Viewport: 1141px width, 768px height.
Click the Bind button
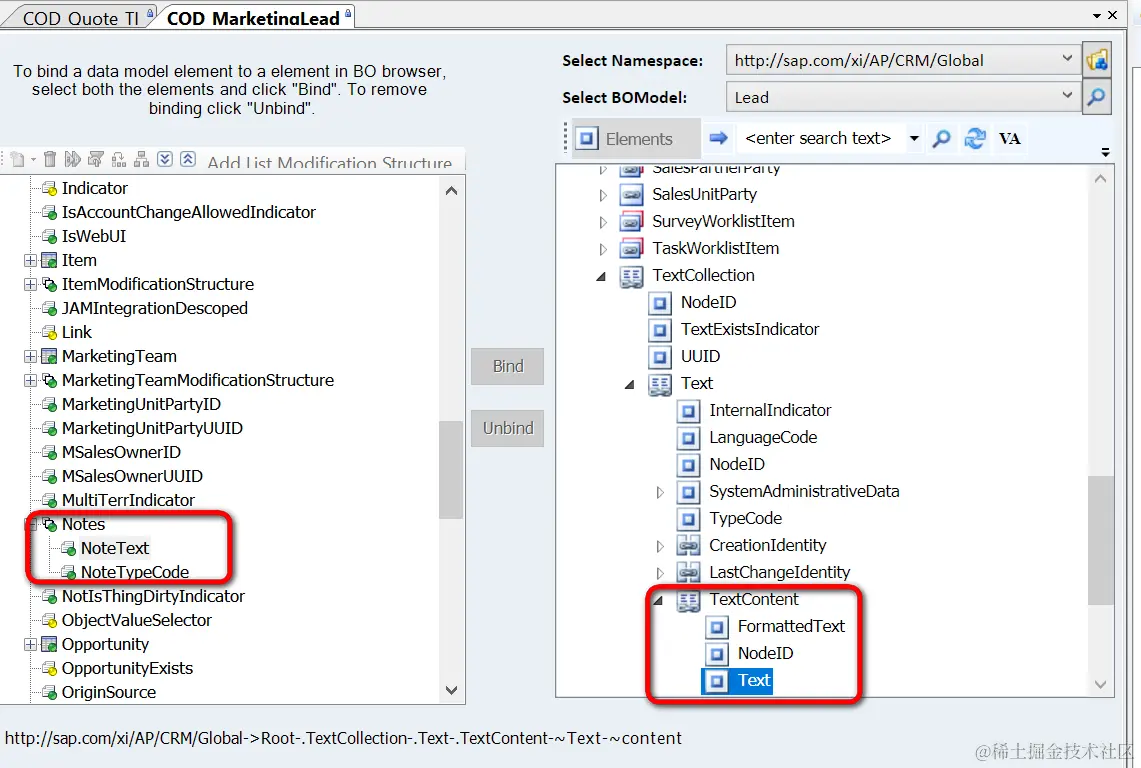pos(507,366)
